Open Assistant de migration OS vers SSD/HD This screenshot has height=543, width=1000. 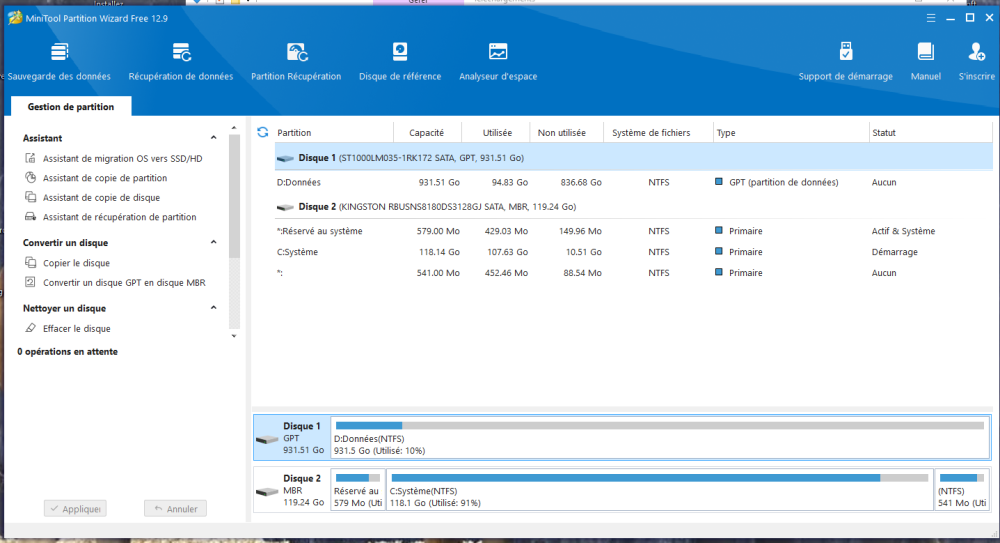[122, 159]
